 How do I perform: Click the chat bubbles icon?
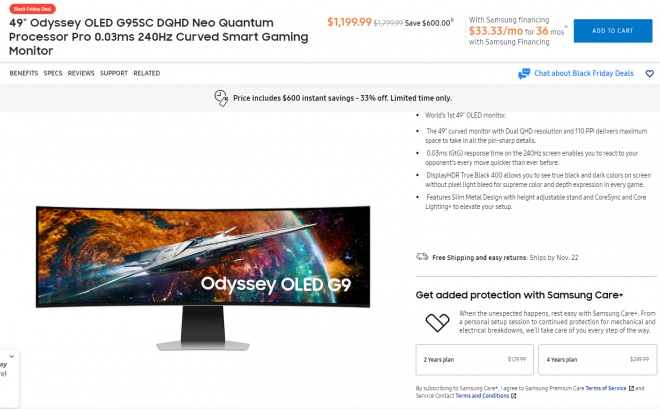[x=524, y=74]
